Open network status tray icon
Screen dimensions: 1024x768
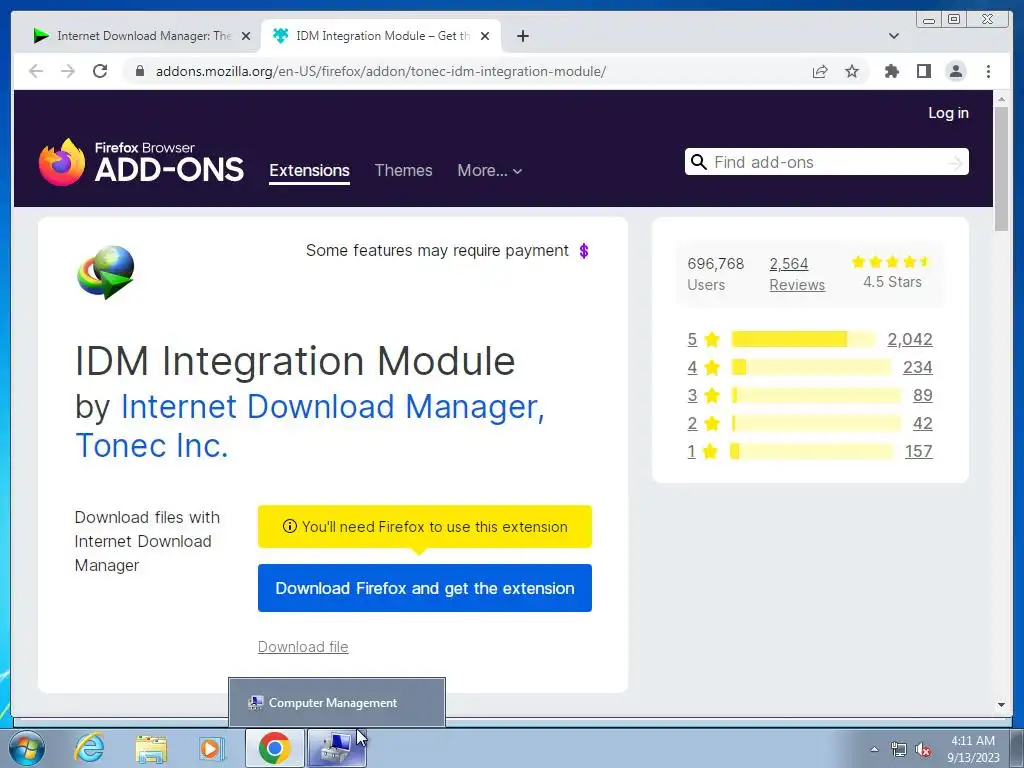tap(899, 749)
